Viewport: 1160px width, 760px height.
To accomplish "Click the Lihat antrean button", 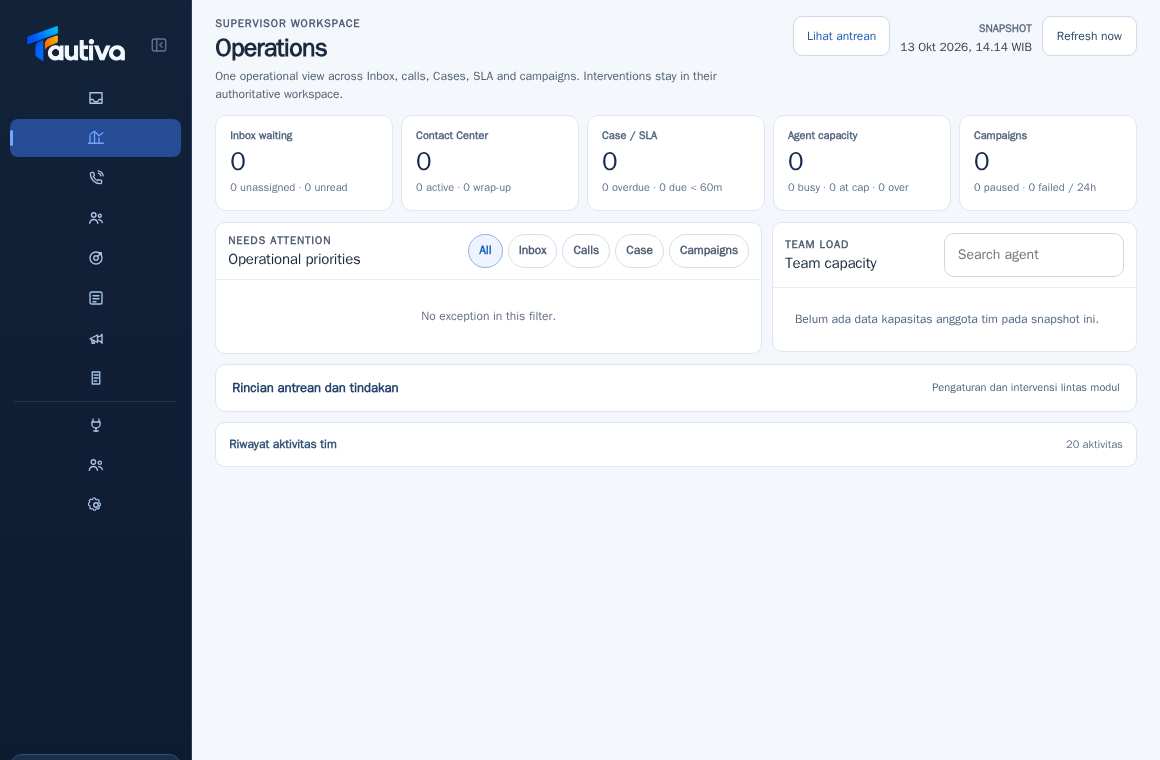I will [x=841, y=36].
